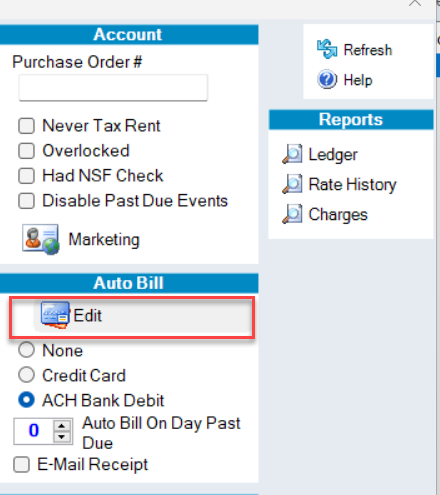Click the Refresh arrows icon
This screenshot has width=440, height=495.
point(327,49)
